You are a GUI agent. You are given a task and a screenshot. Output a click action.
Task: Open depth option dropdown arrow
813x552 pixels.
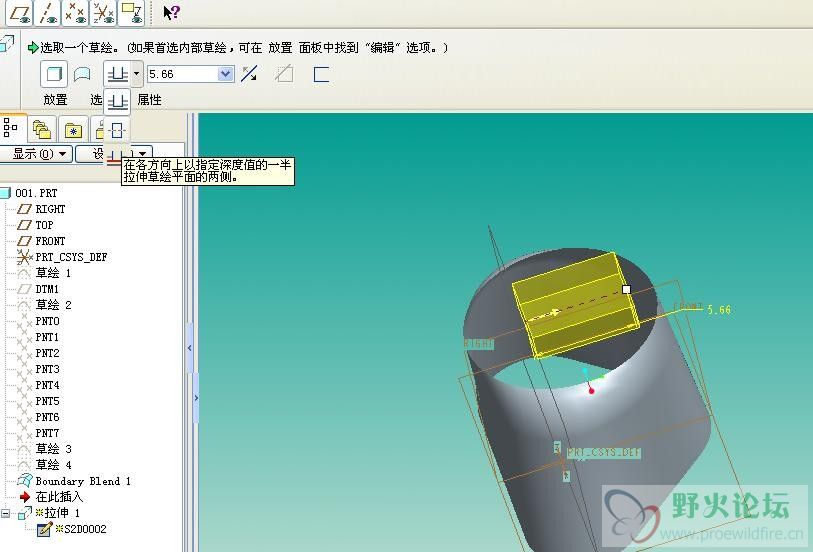pyautogui.click(x=137, y=74)
